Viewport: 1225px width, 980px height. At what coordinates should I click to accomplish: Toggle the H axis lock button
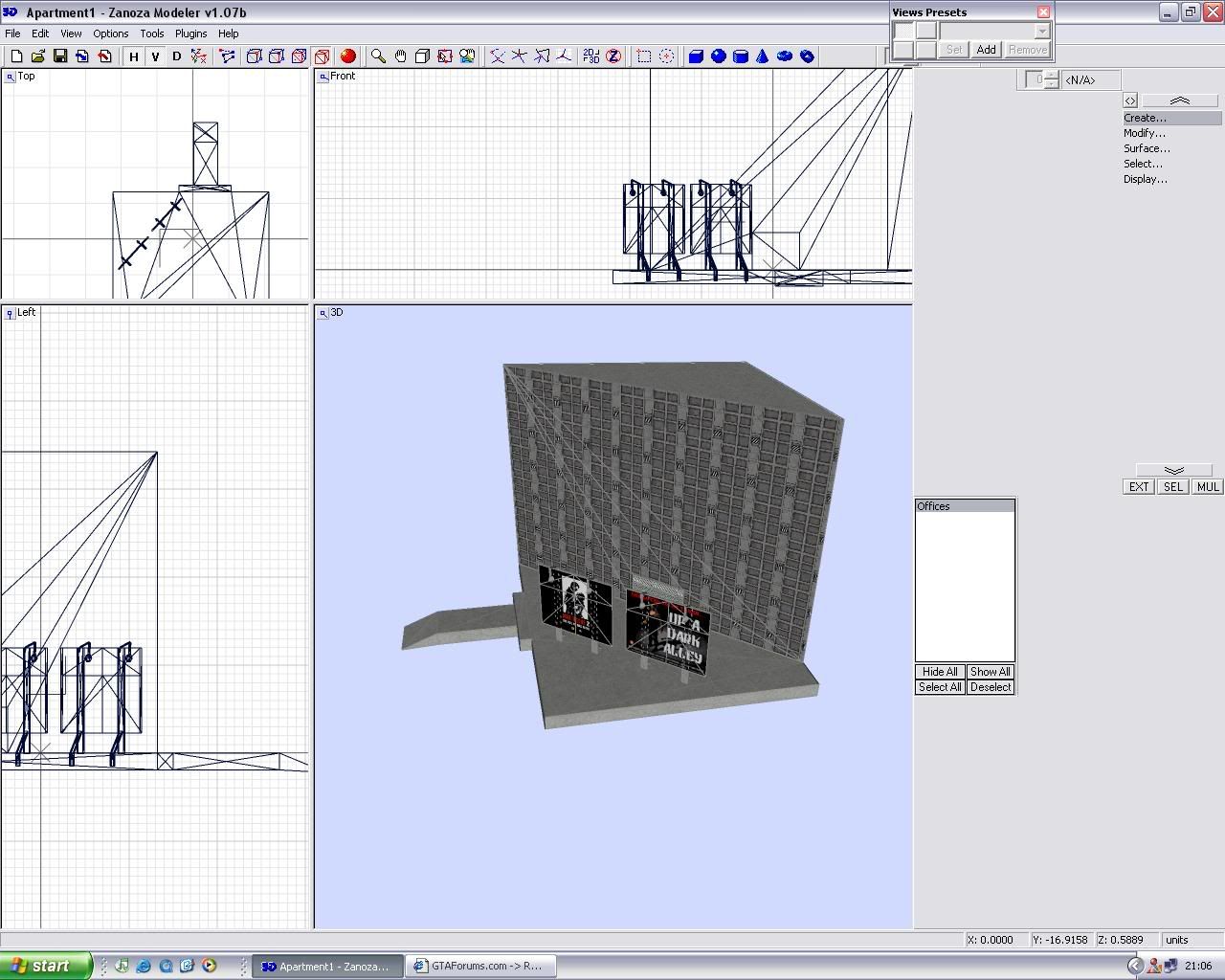coord(134,56)
